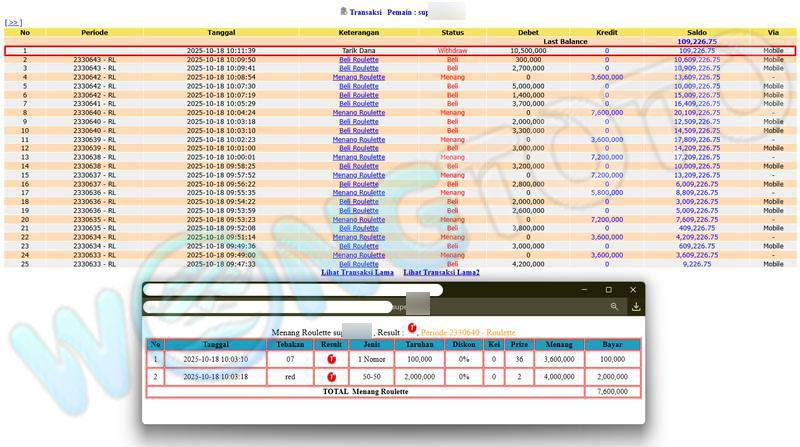Image resolution: width=800 pixels, height=447 pixels.
Task: Click the Saldo column header
Action: point(696,32)
